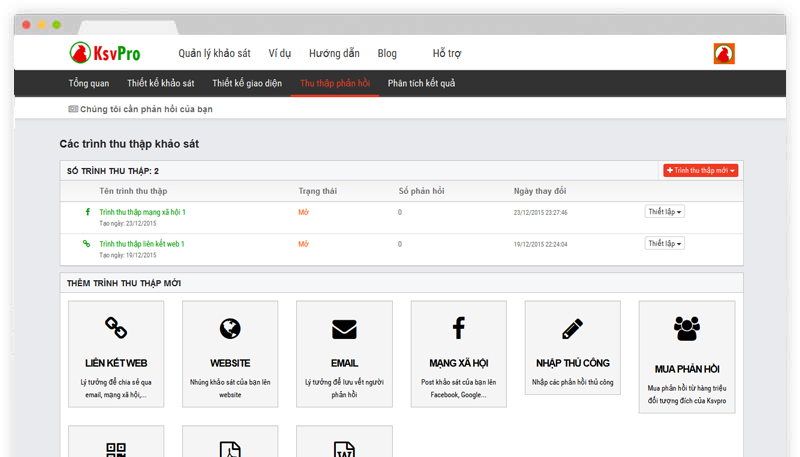Click the Trạng thái column header
Image resolution: width=800 pixels, height=457 pixels.
pos(317,191)
